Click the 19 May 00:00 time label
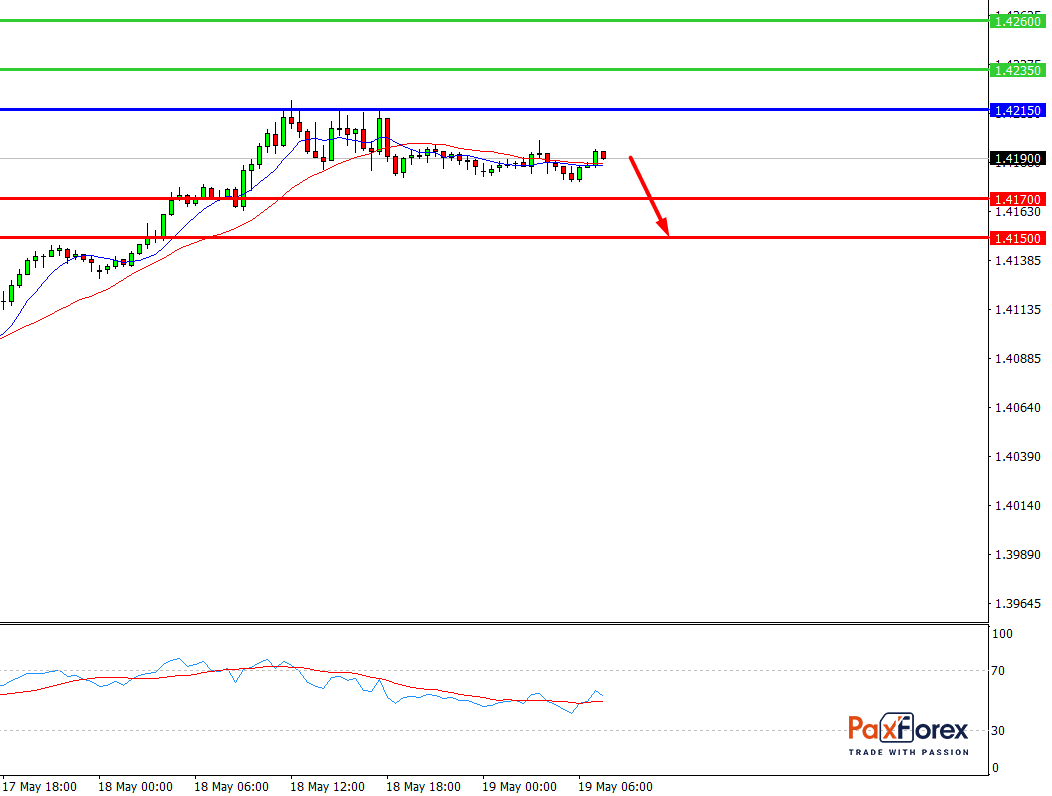1052x796 pixels. tap(519, 787)
